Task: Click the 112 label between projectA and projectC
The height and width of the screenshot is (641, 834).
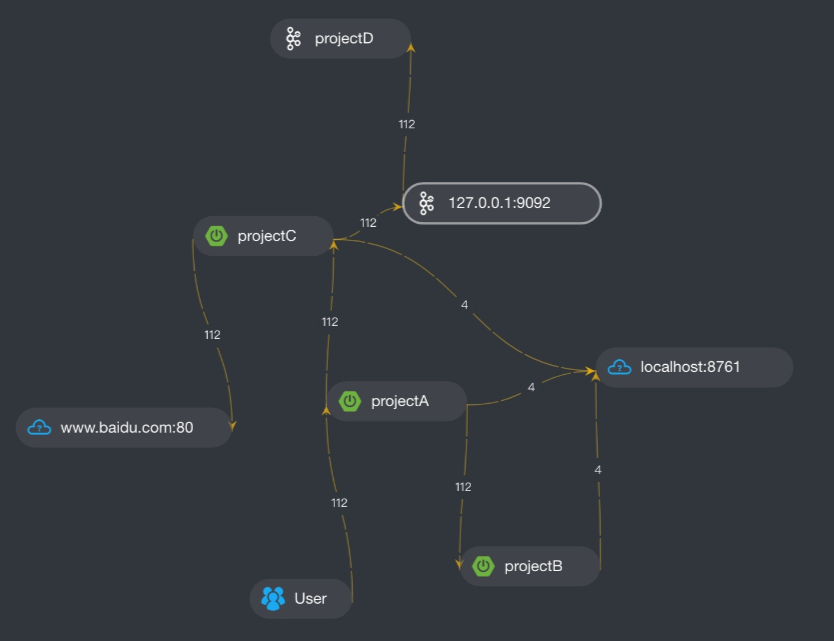Action: pyautogui.click(x=330, y=322)
